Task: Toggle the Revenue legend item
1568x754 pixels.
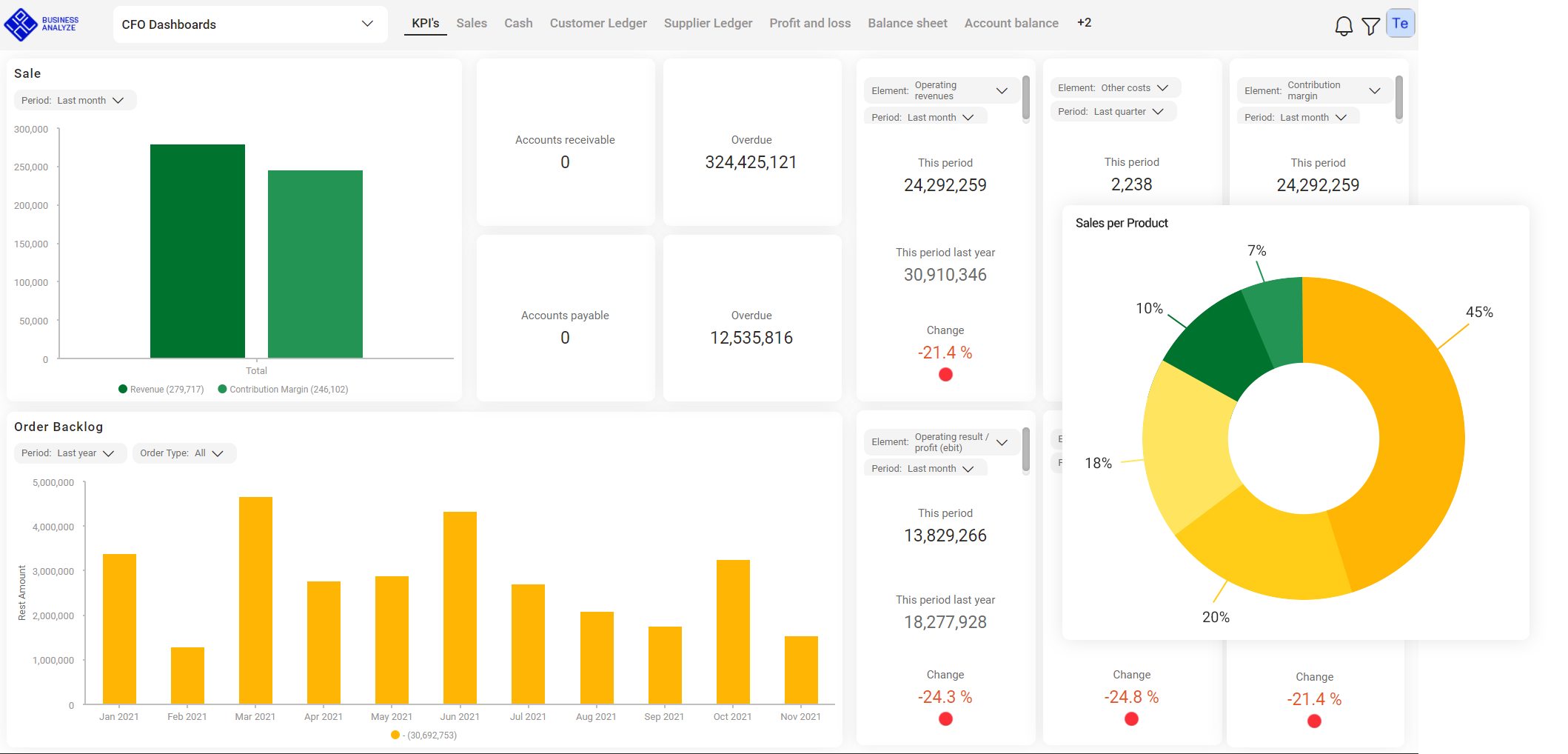Action: (160, 389)
